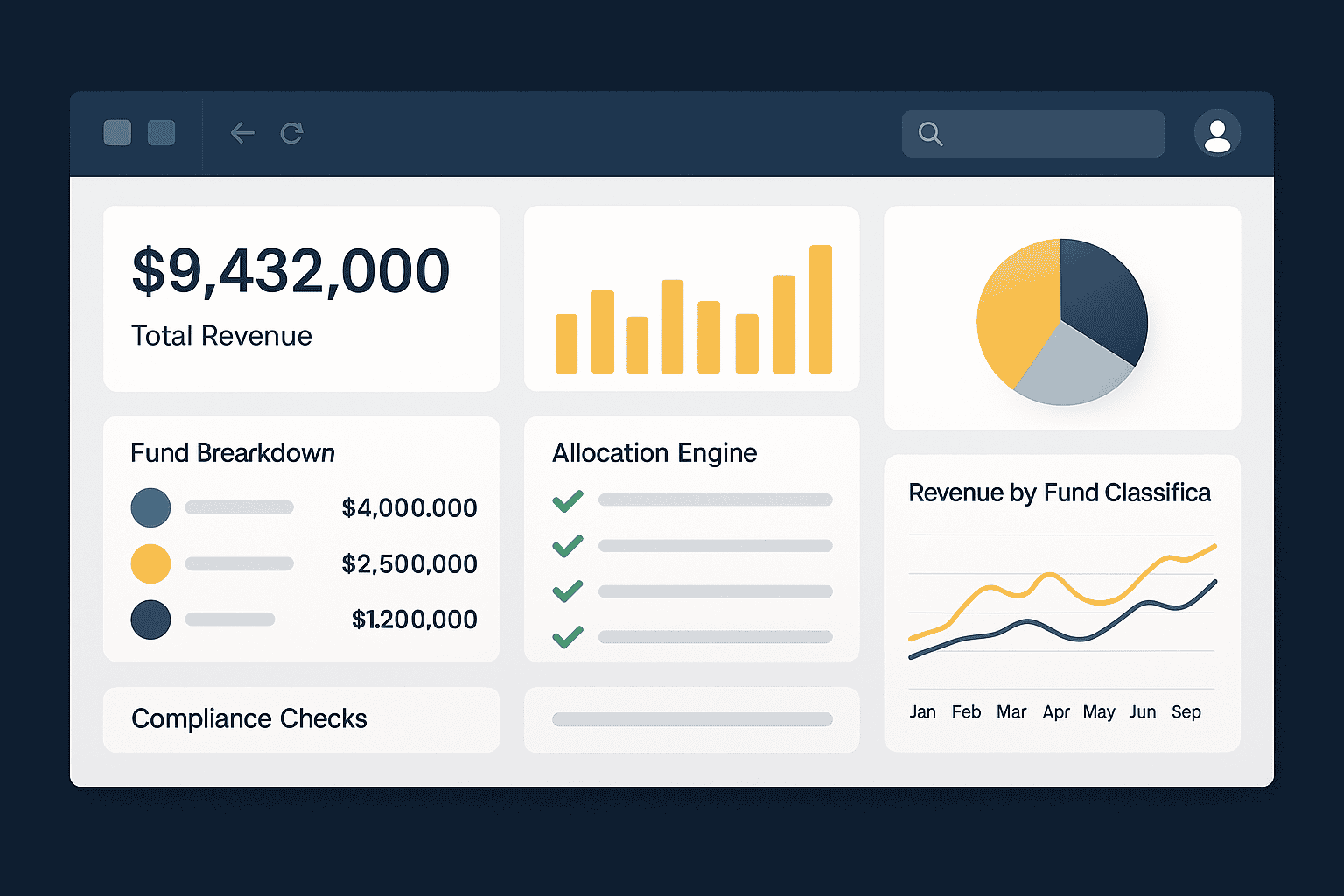Open the user profile avatar

[1217, 133]
